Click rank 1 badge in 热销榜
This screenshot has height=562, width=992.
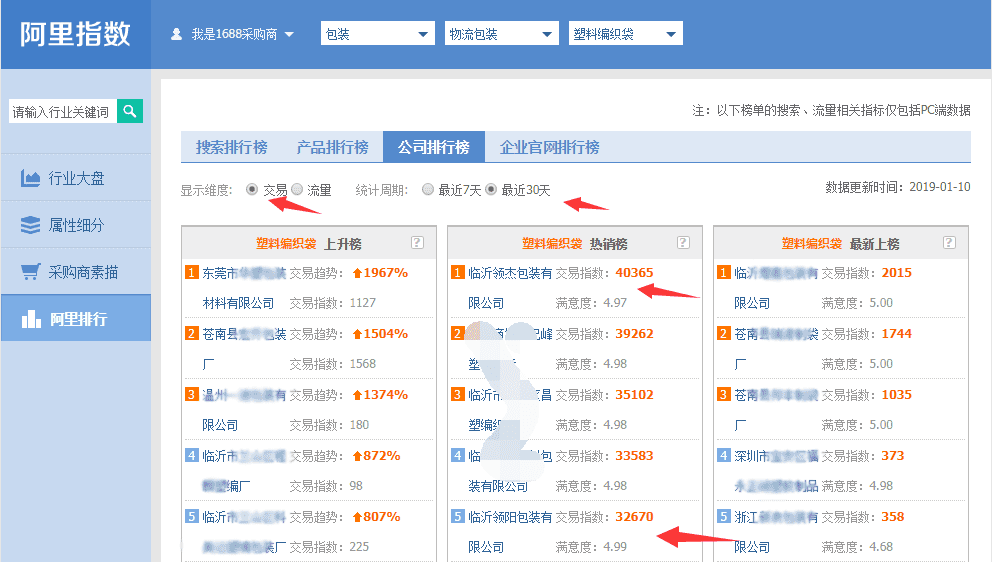[458, 272]
